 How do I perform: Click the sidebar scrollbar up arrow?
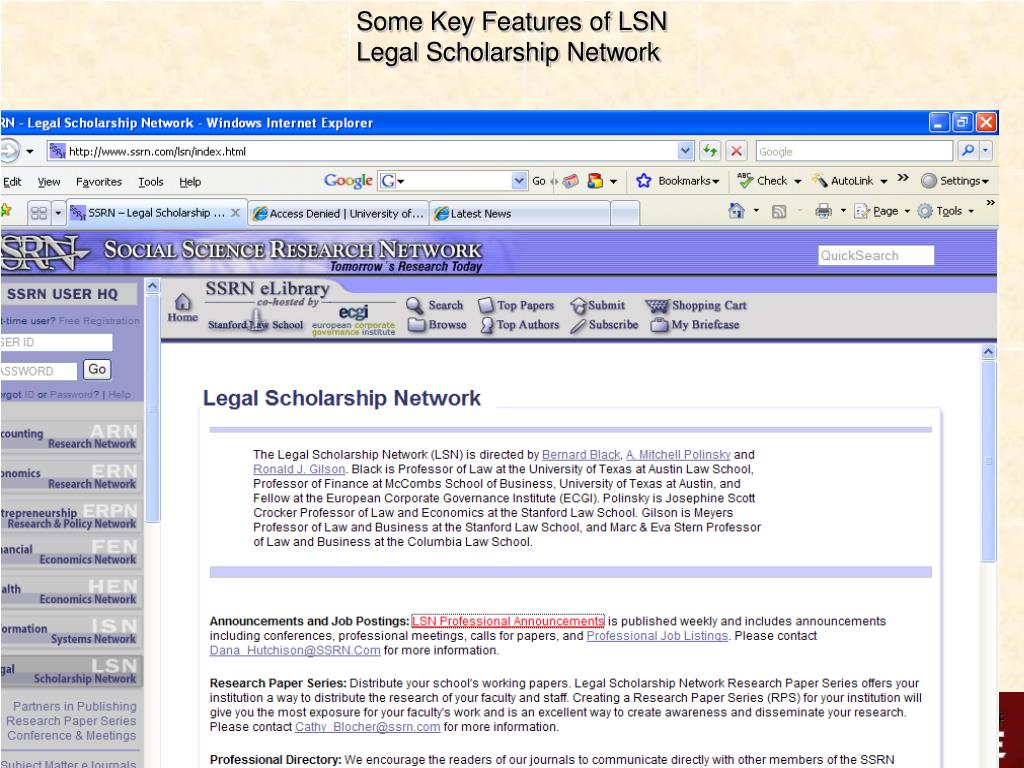click(x=152, y=285)
